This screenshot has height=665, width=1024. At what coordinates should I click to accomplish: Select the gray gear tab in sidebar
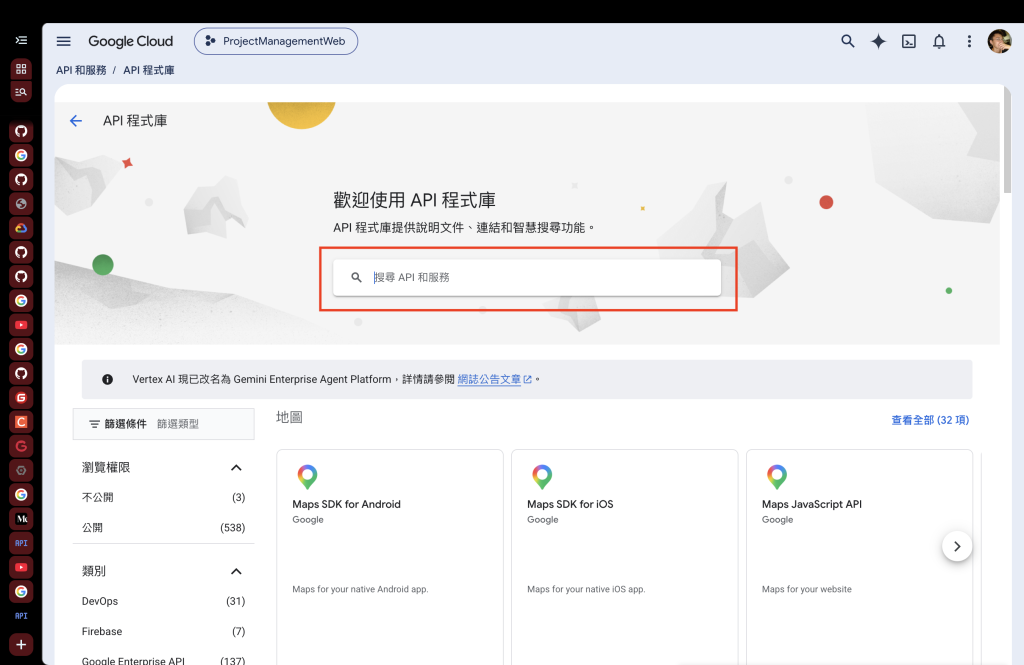21,470
